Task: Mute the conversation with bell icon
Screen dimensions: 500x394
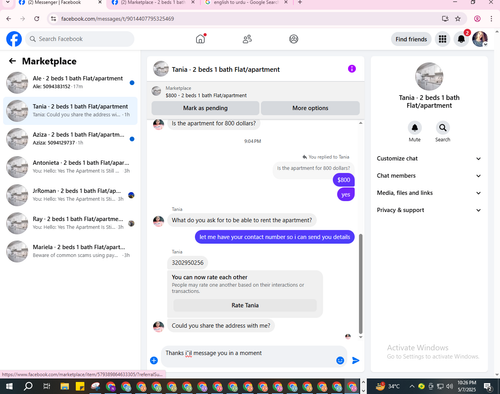Action: click(x=415, y=128)
